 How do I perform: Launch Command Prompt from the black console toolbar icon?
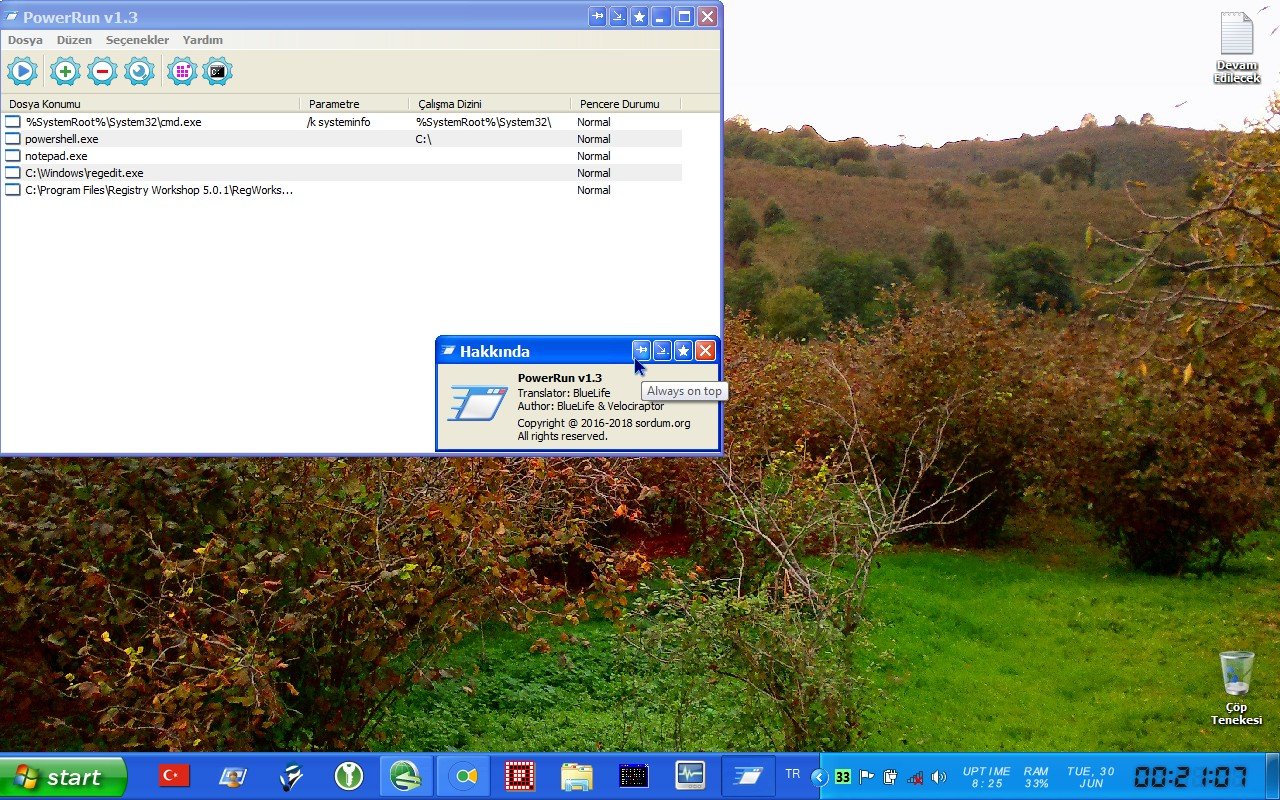[x=217, y=71]
